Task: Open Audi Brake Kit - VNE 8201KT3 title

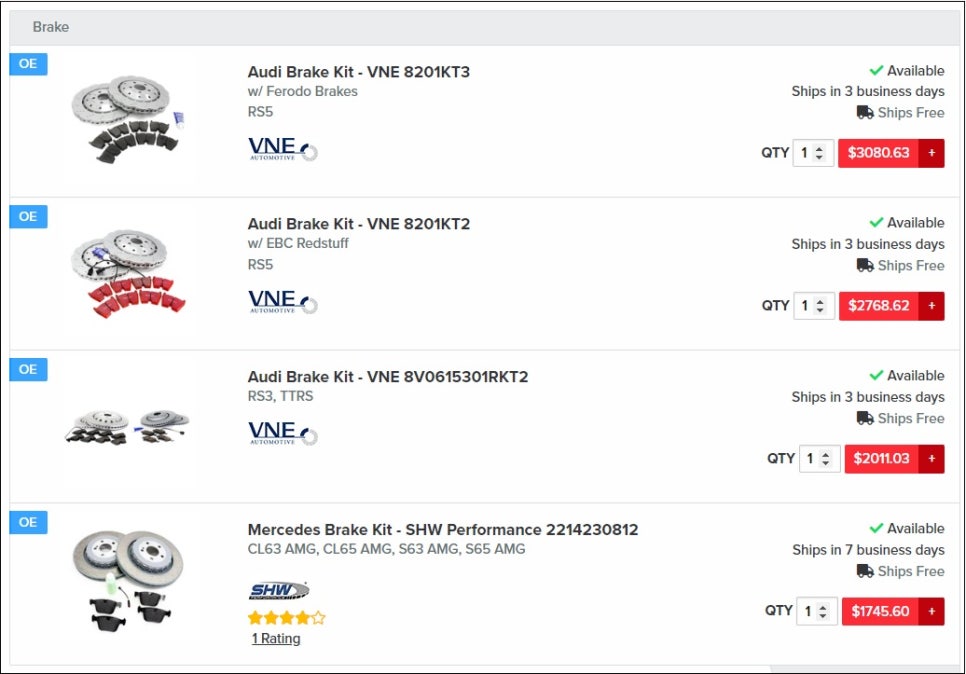Action: 358,72
